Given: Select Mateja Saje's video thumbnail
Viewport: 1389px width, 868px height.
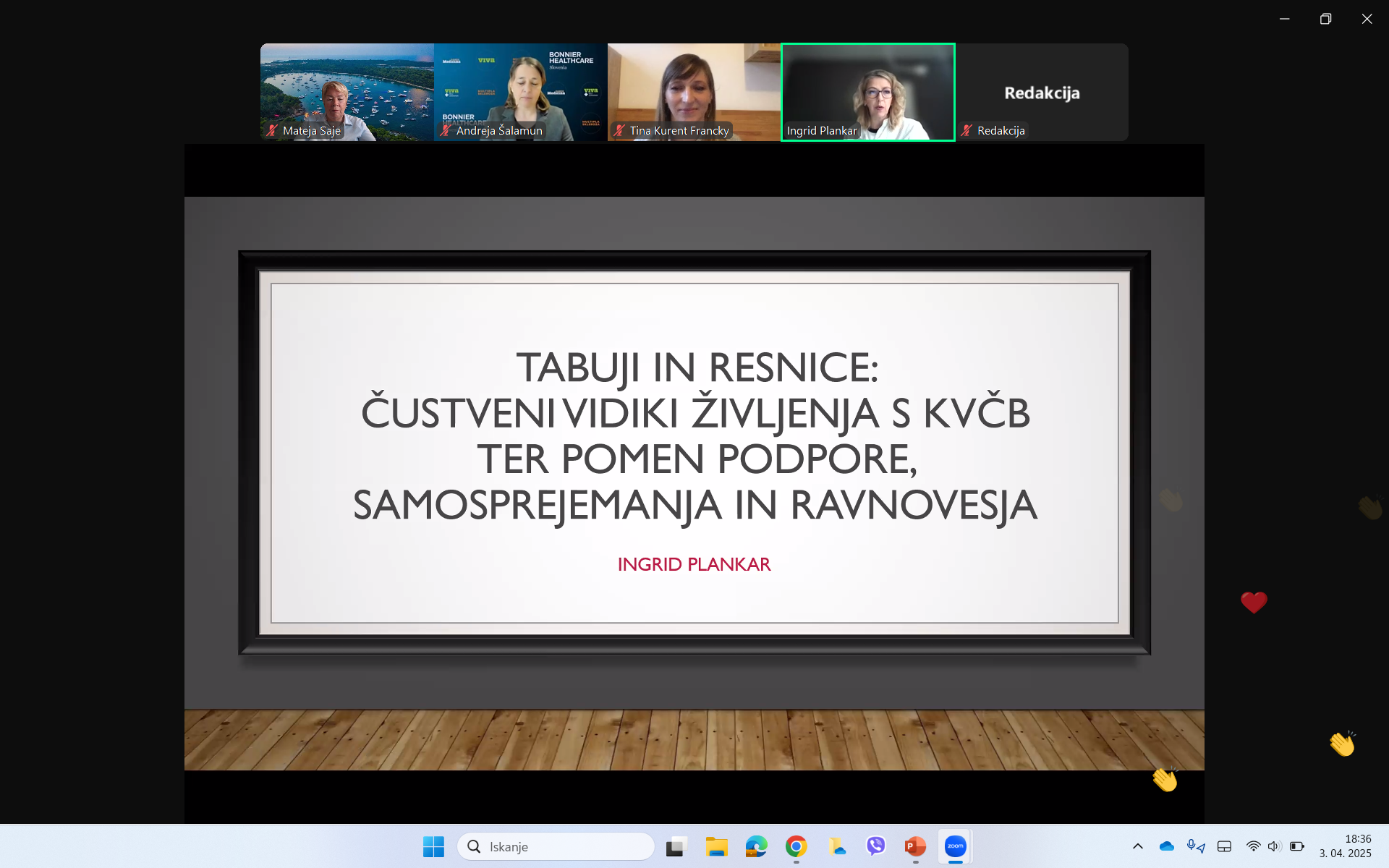Looking at the screenshot, I should [347, 92].
